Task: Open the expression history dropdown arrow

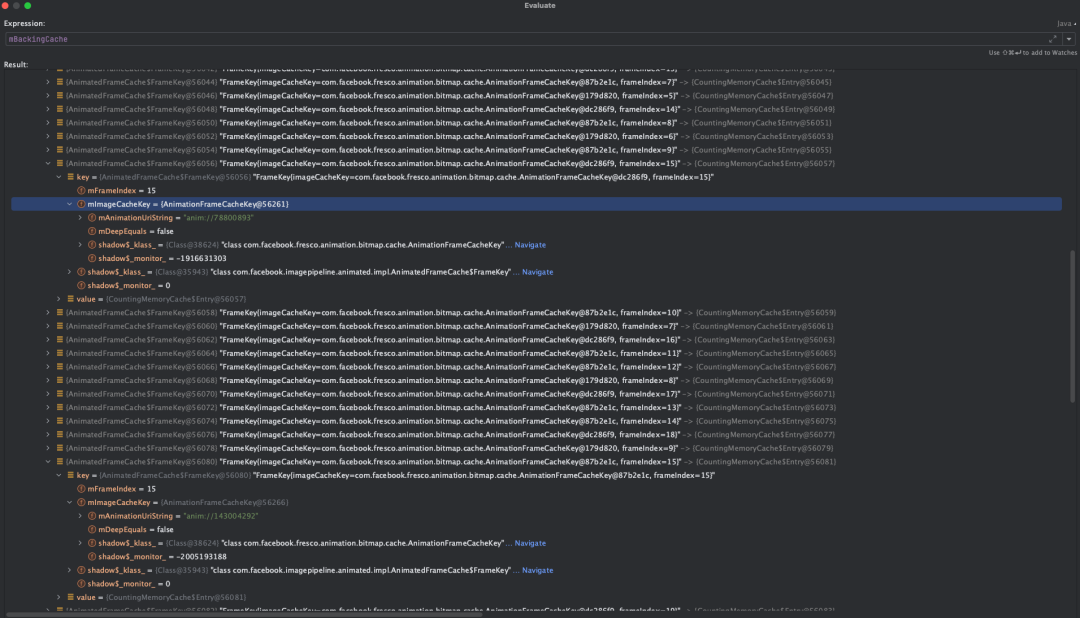Action: pyautogui.click(x=1069, y=39)
